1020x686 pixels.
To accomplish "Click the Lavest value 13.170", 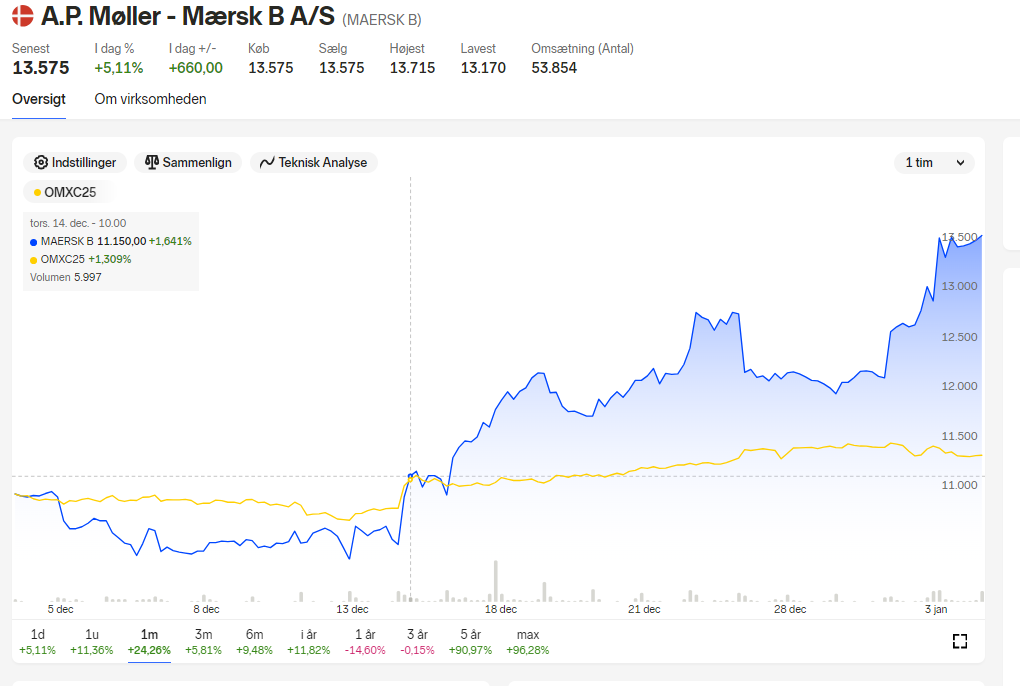I will (x=483, y=68).
